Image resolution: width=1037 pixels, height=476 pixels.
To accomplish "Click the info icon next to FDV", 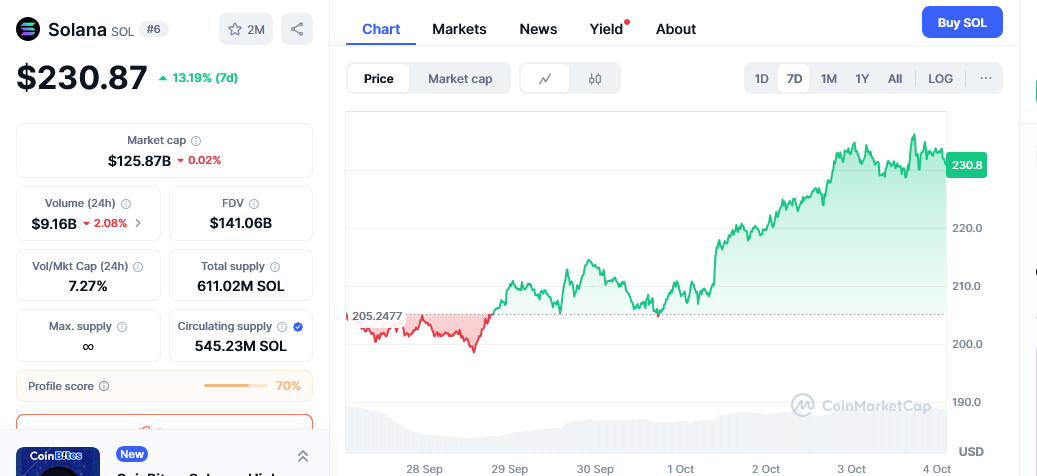I will pos(253,203).
